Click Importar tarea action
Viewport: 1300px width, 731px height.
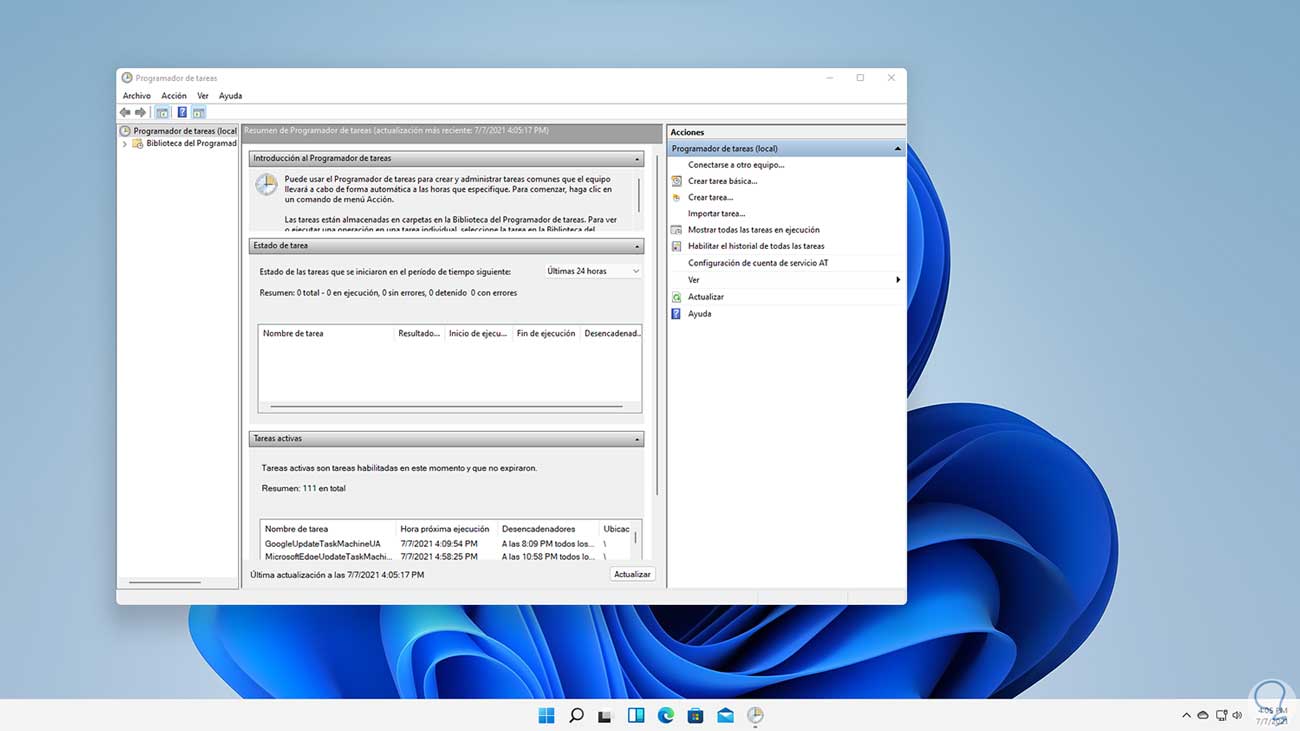[x=716, y=213]
